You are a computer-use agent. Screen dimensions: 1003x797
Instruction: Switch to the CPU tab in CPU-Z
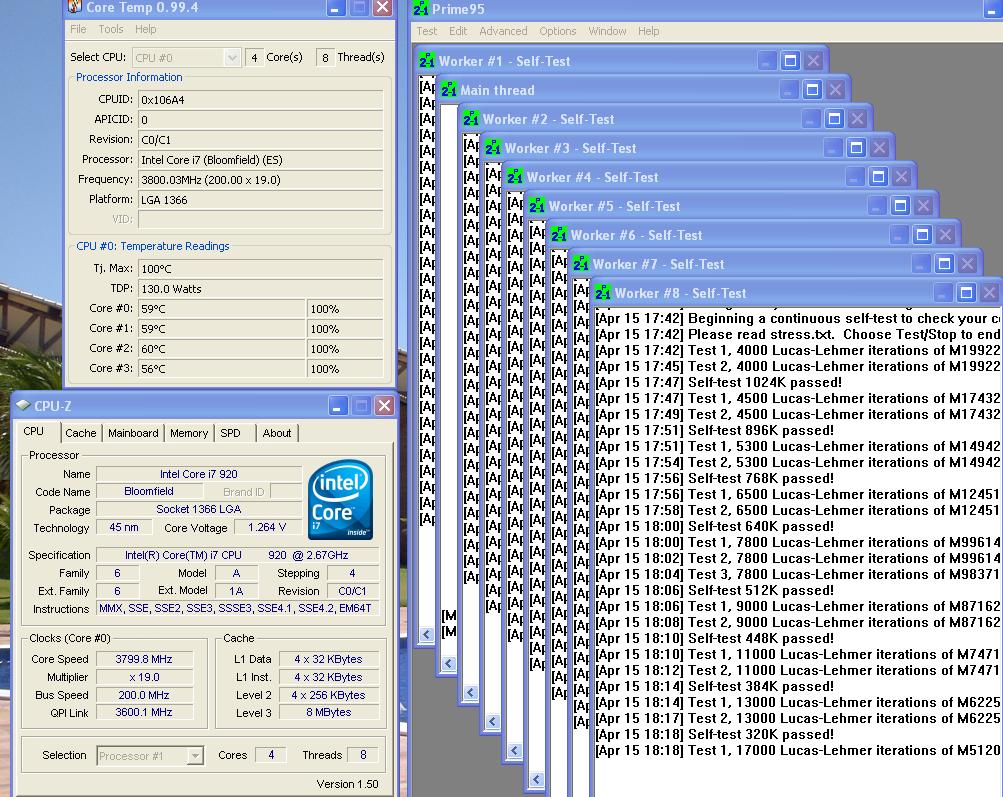[x=34, y=432]
